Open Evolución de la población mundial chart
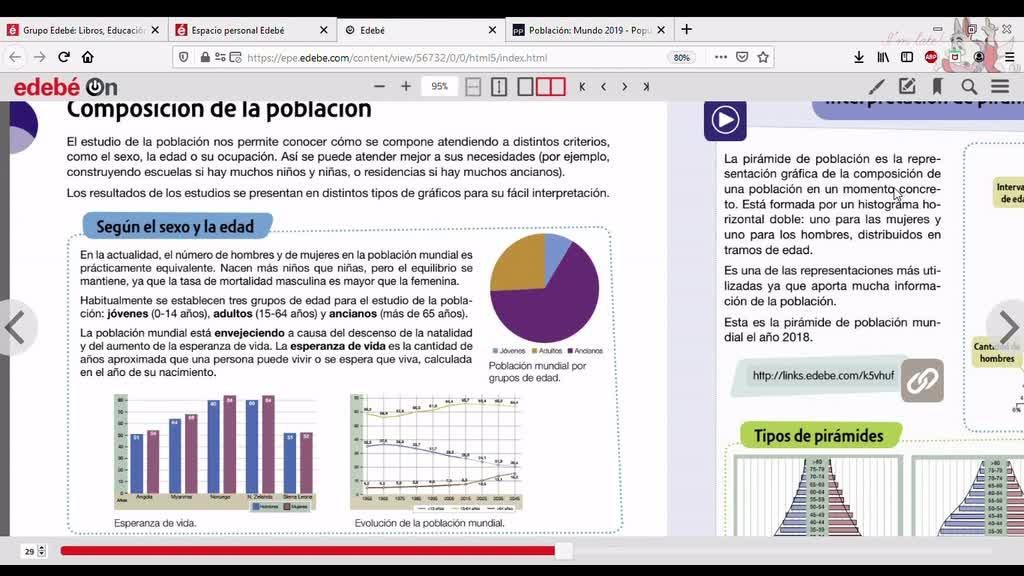Screen dimensions: 1024x576 tap(436, 453)
